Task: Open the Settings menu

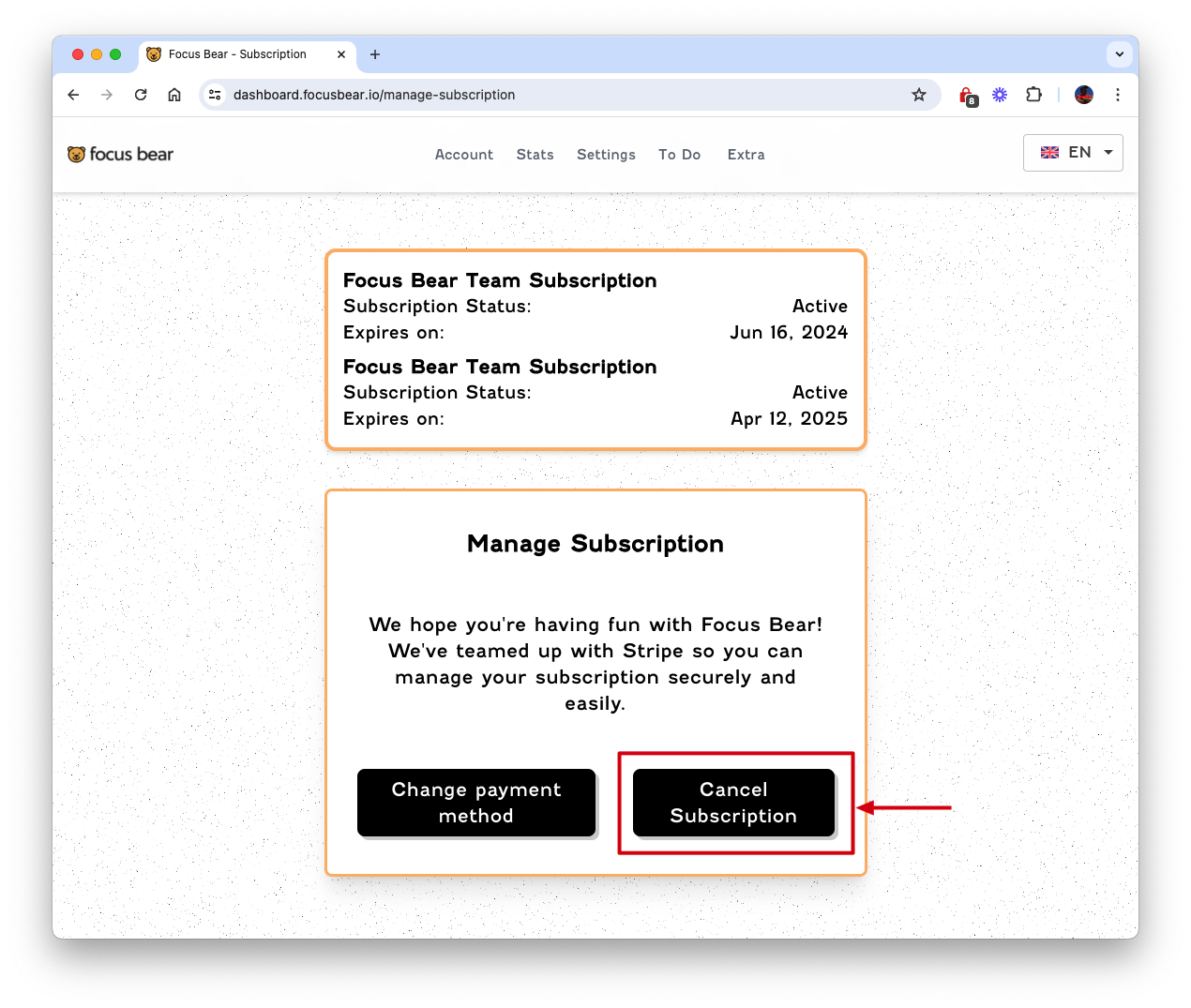Action: 606,155
